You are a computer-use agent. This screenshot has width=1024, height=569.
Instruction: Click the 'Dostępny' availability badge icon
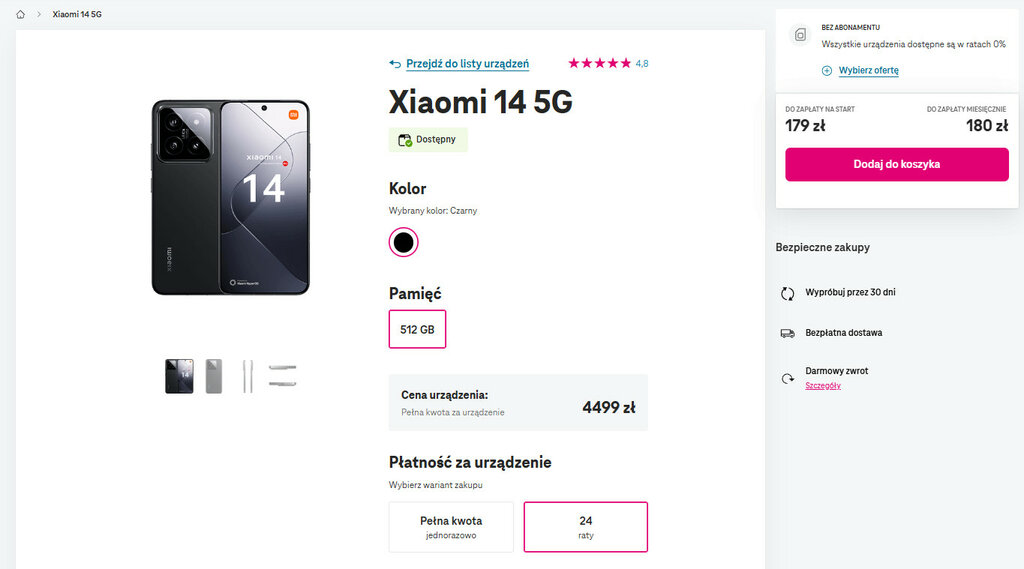[x=405, y=140]
